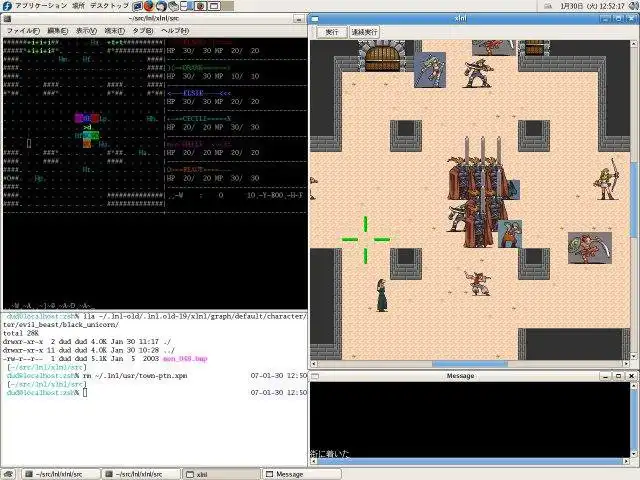Open タブ(B) menu in terminal
Screen dimensions: 640x480
142,31
